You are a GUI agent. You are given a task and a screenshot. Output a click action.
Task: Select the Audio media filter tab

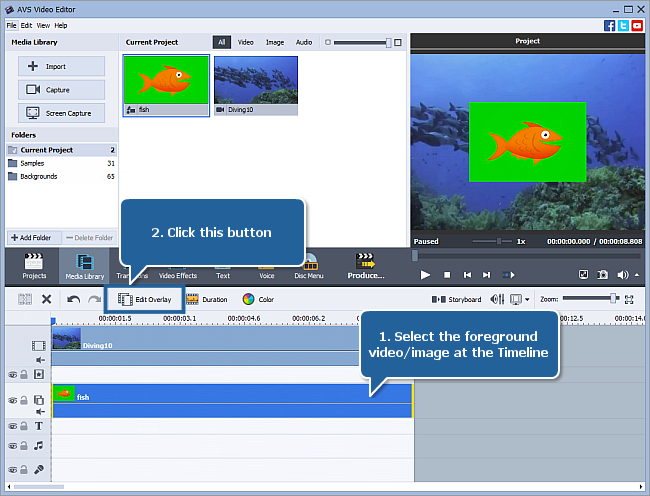point(304,42)
